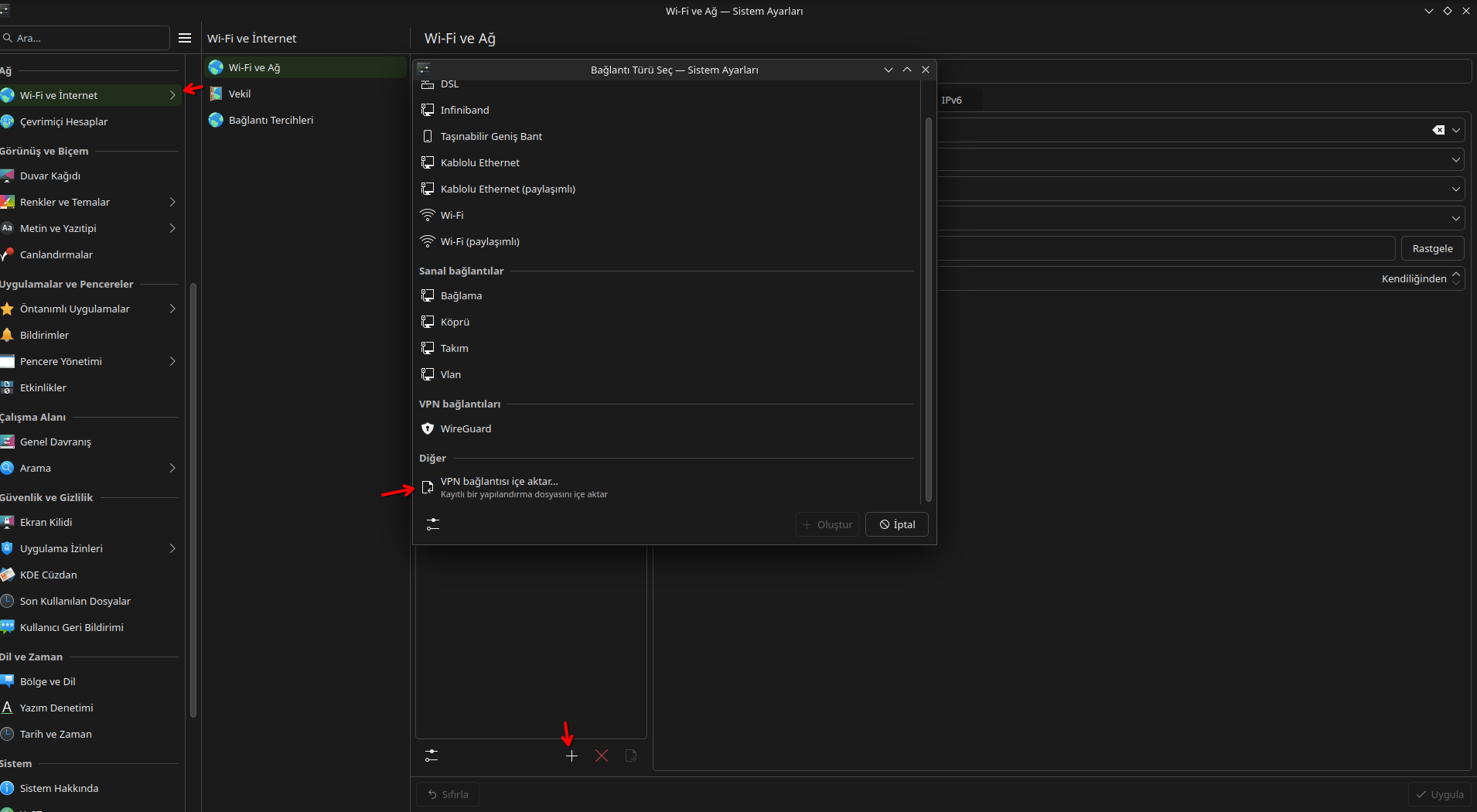Screen dimensions: 1477x812
Task: Click the Kendiliğinden spinbox arrows
Action: pyautogui.click(x=1456, y=278)
